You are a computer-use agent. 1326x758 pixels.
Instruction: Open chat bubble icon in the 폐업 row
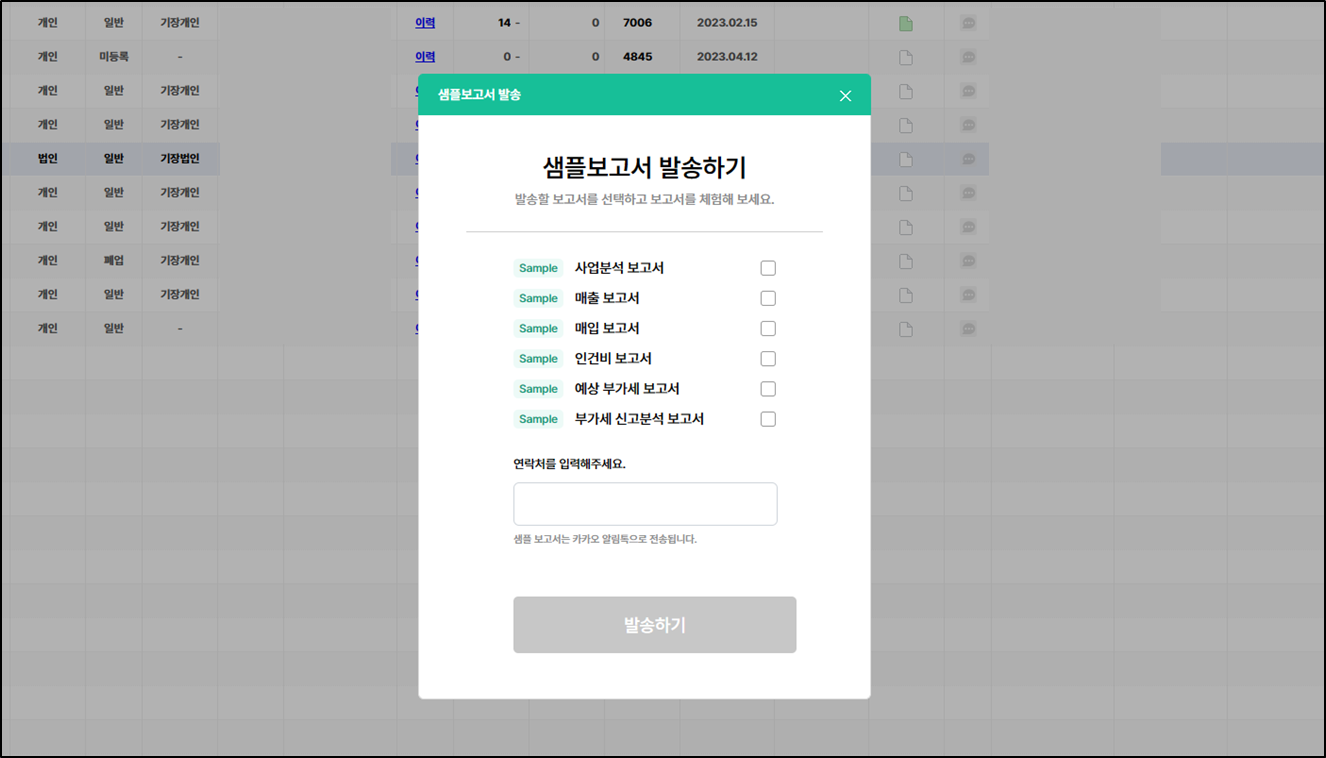point(968,261)
